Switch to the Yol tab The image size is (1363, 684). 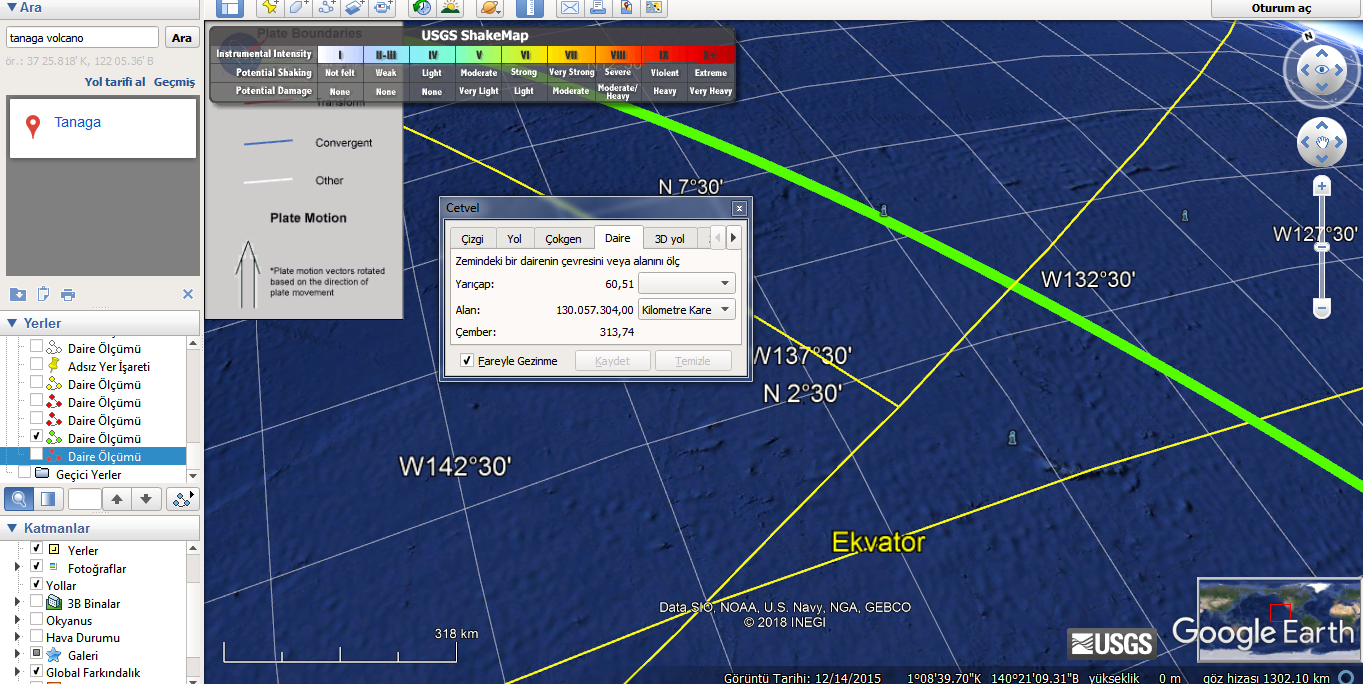coord(514,239)
